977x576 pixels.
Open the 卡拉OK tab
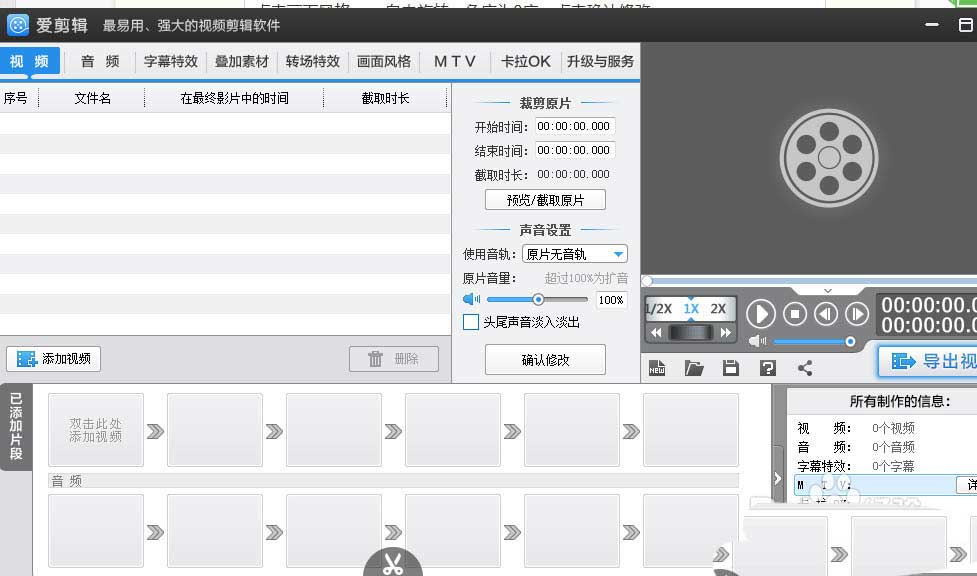(526, 61)
